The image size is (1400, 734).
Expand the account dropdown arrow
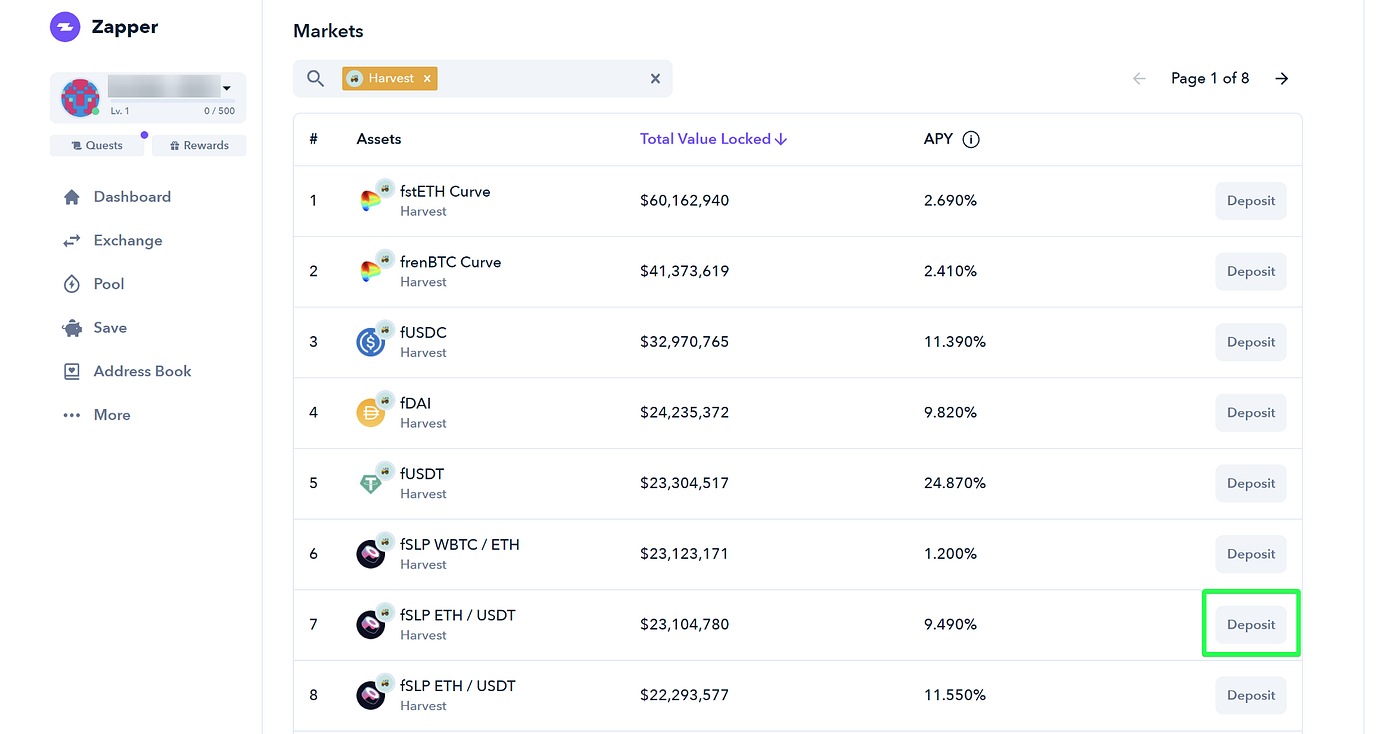[x=227, y=89]
